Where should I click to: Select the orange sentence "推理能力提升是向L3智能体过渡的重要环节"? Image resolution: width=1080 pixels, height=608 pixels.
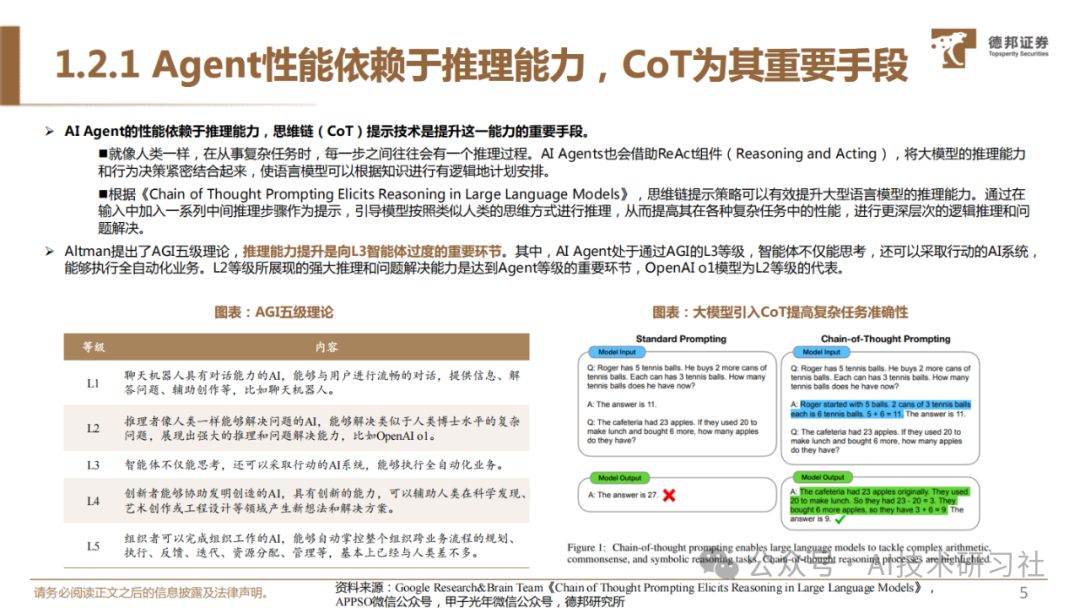(x=372, y=251)
